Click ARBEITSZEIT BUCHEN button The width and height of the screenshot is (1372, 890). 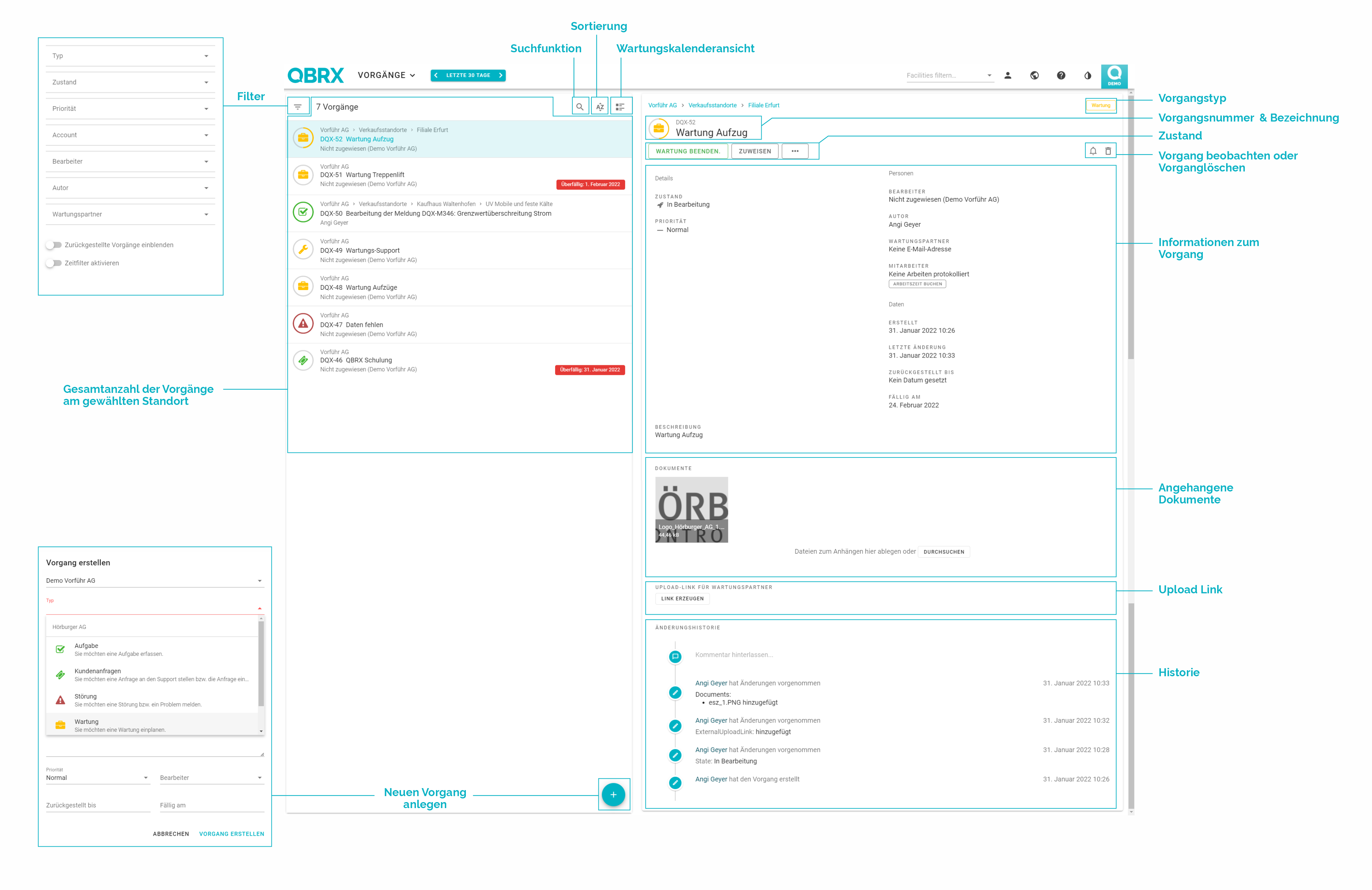[917, 284]
